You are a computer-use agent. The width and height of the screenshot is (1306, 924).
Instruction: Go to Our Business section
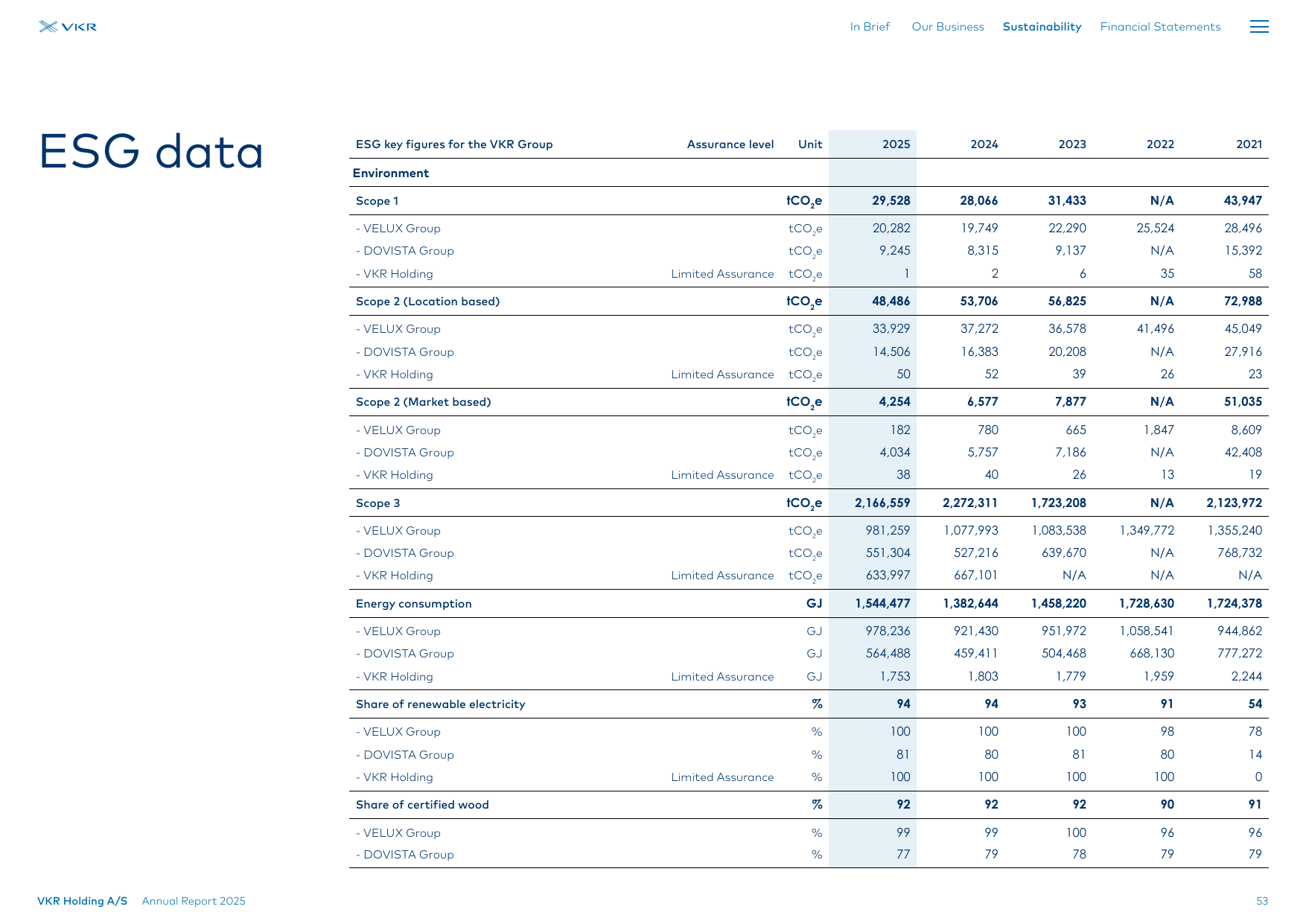pos(948,27)
